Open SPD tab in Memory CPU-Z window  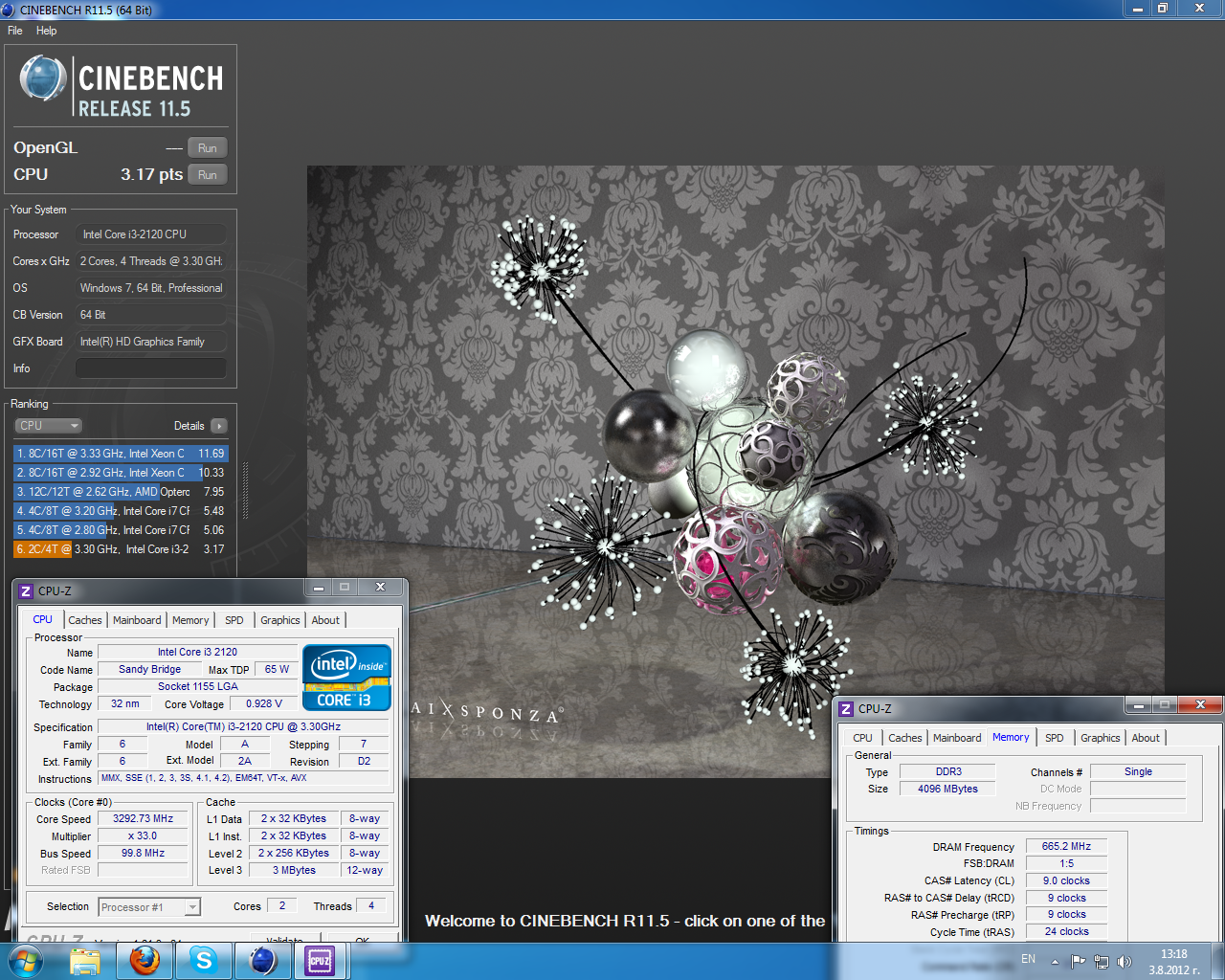click(1055, 738)
